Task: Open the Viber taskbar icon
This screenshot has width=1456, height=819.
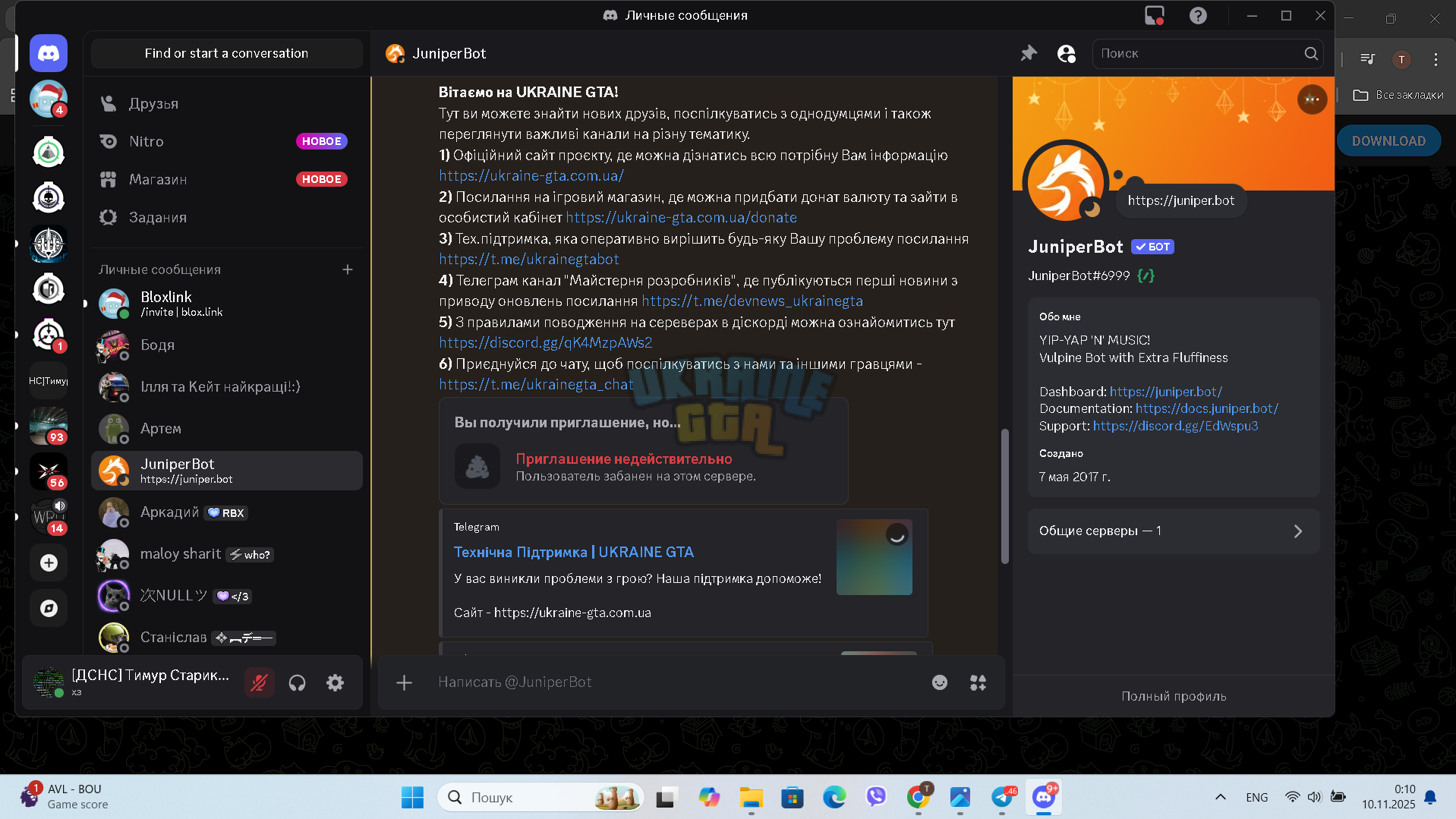Action: (876, 797)
